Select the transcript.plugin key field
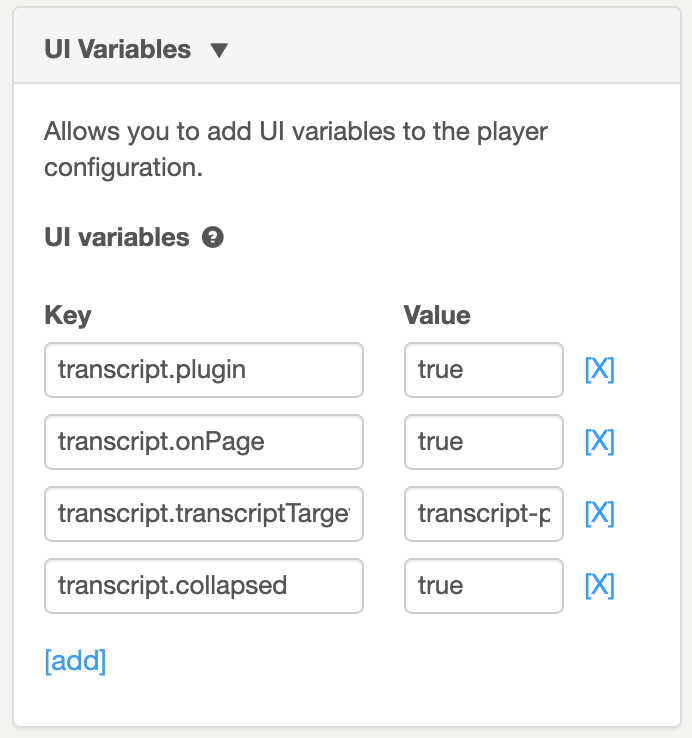 point(204,370)
